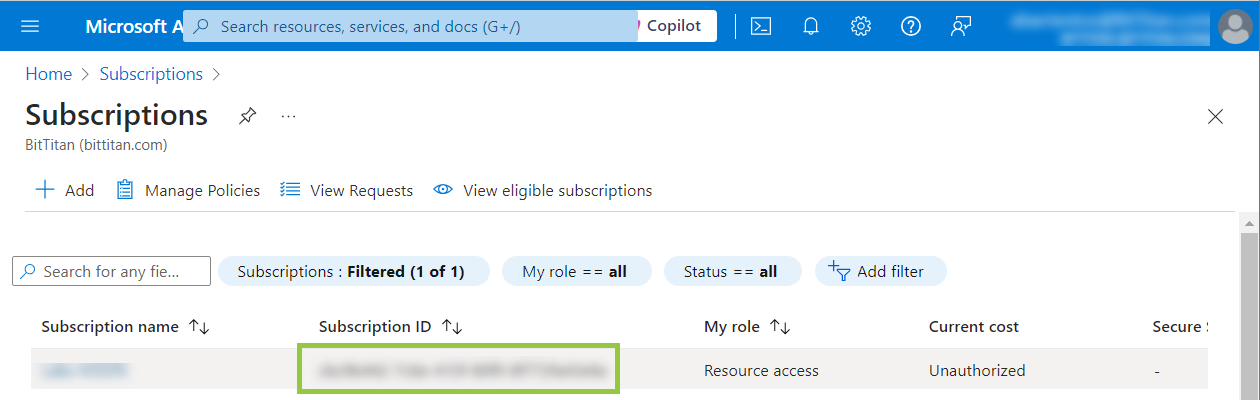The height and width of the screenshot is (400, 1260).
Task: Open the ellipsis more options menu
Action: tap(288, 116)
